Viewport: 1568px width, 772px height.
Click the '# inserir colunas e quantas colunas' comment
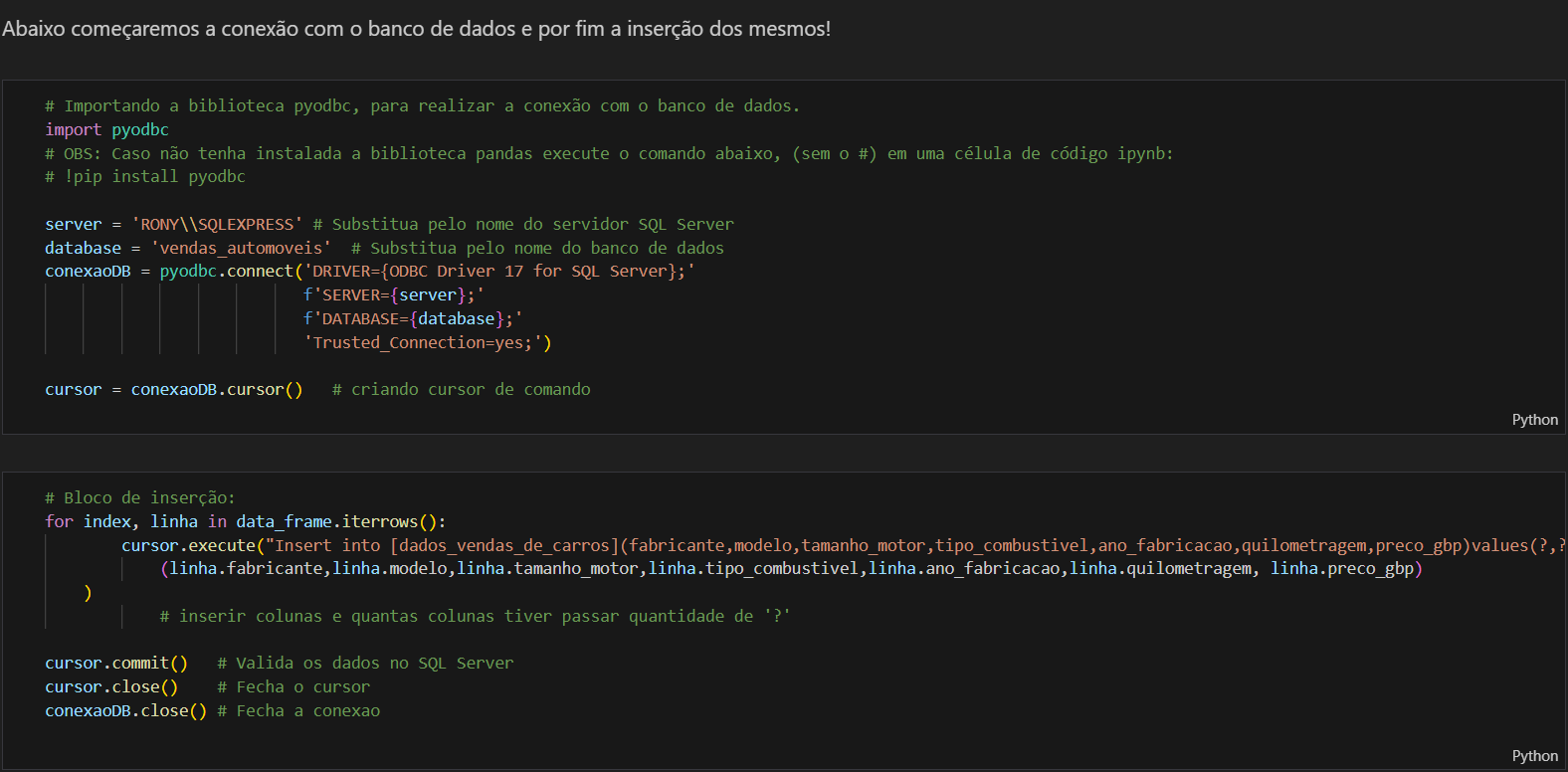click(x=475, y=616)
